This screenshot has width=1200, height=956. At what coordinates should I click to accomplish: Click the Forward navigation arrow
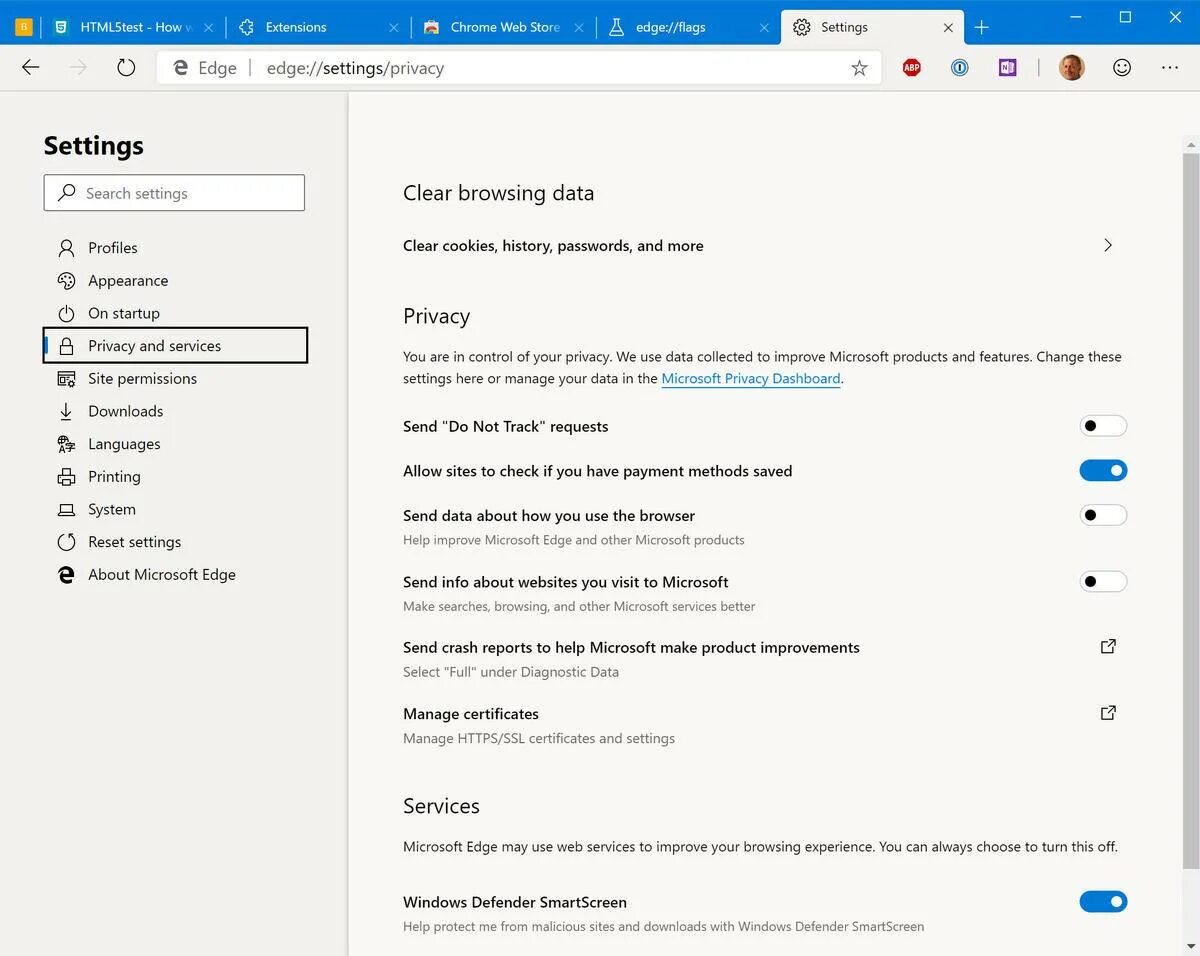(x=79, y=67)
